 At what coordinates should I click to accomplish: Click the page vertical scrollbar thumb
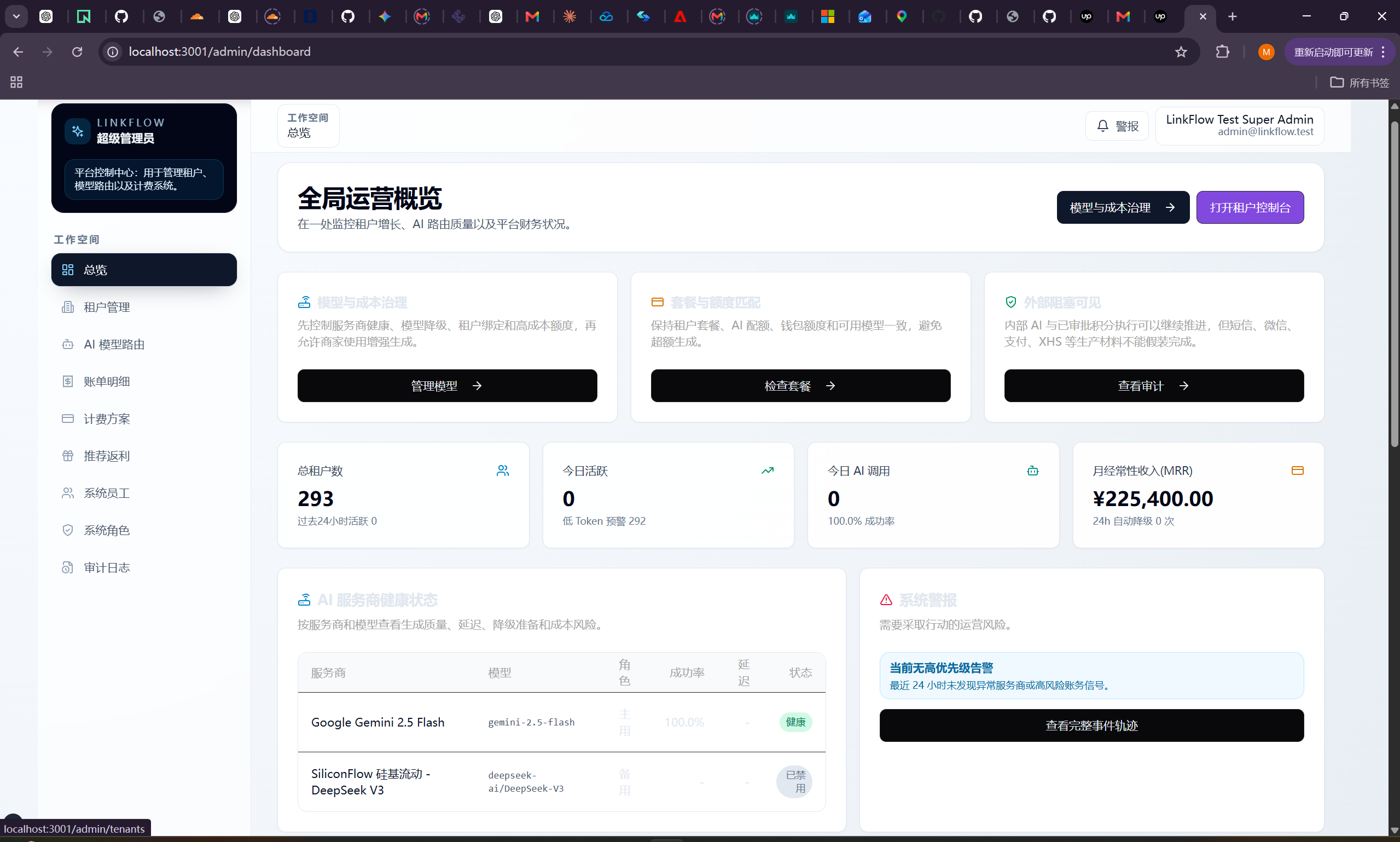(x=1395, y=284)
